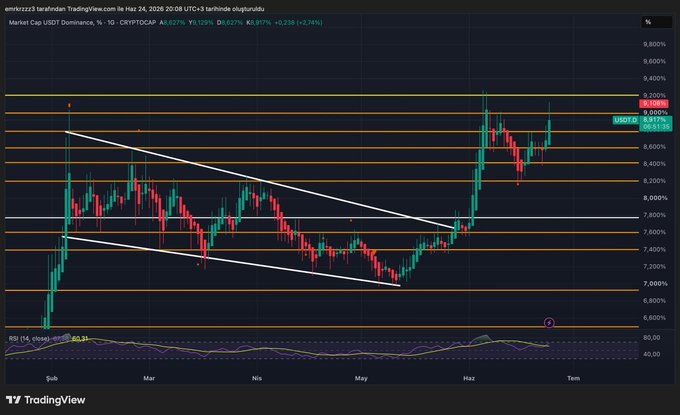Click the header text mentioning emrkrzzz3
The width and height of the screenshot is (680, 415).
[x=134, y=9]
